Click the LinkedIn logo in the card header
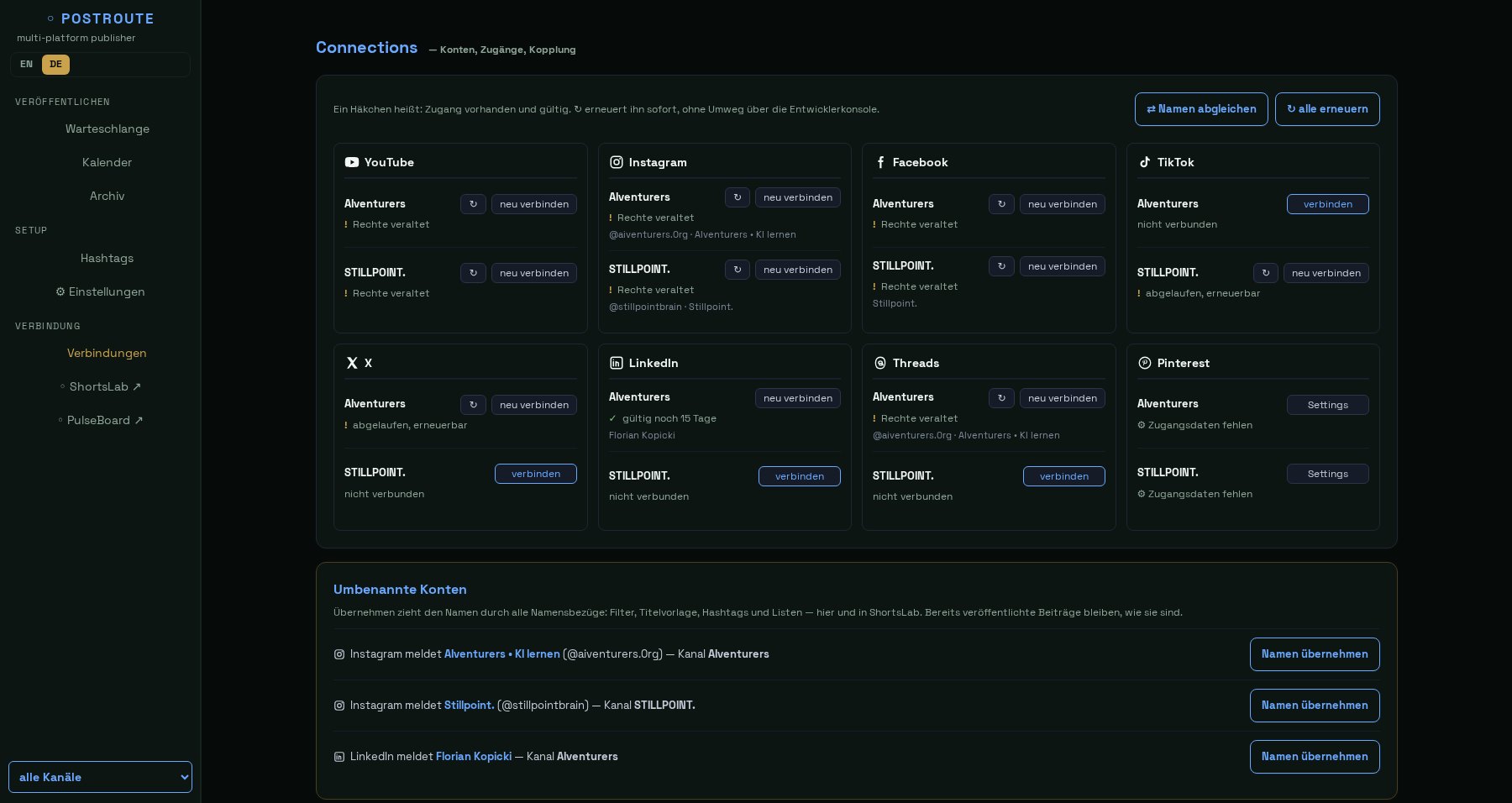The width and height of the screenshot is (1512, 803). point(617,363)
